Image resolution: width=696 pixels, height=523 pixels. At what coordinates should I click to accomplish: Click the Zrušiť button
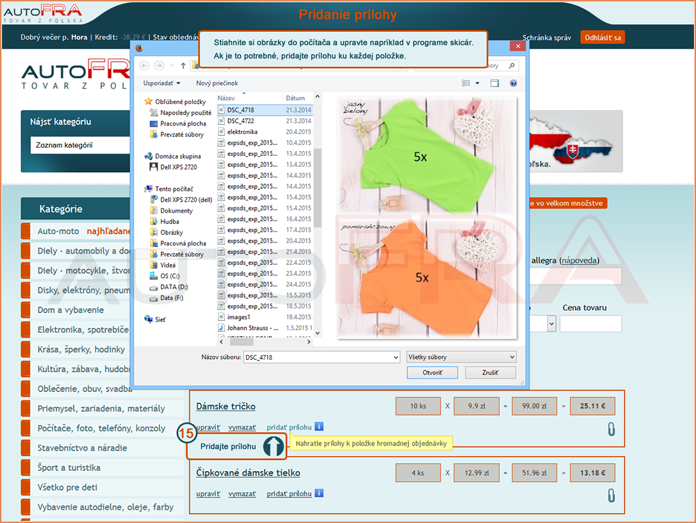pos(490,372)
